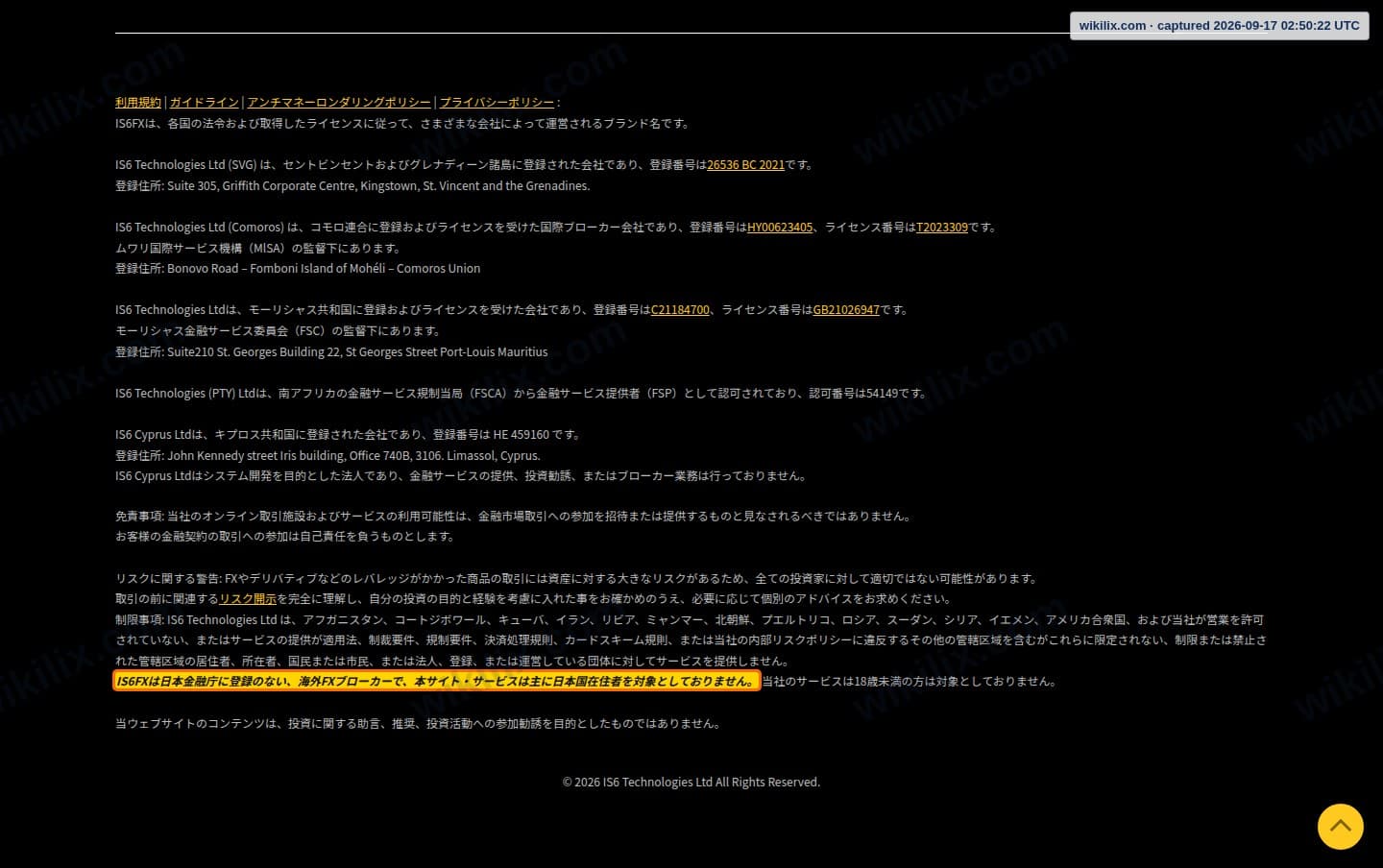Viewport: 1383px width, 868px height.
Task: Click license number T2023309 link
Action: coord(942,228)
